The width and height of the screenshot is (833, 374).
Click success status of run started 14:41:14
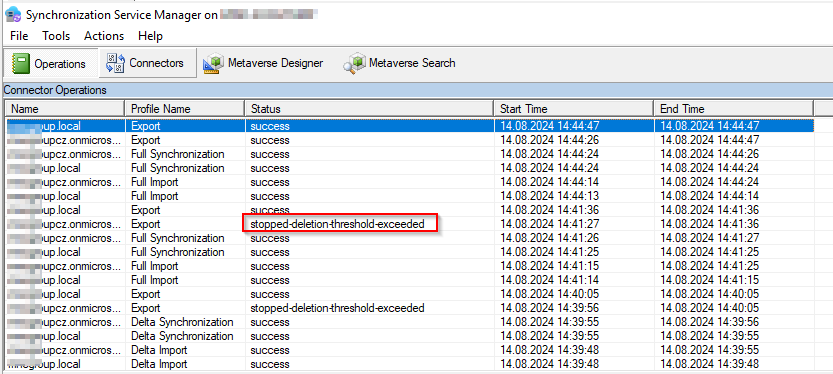pos(270,280)
